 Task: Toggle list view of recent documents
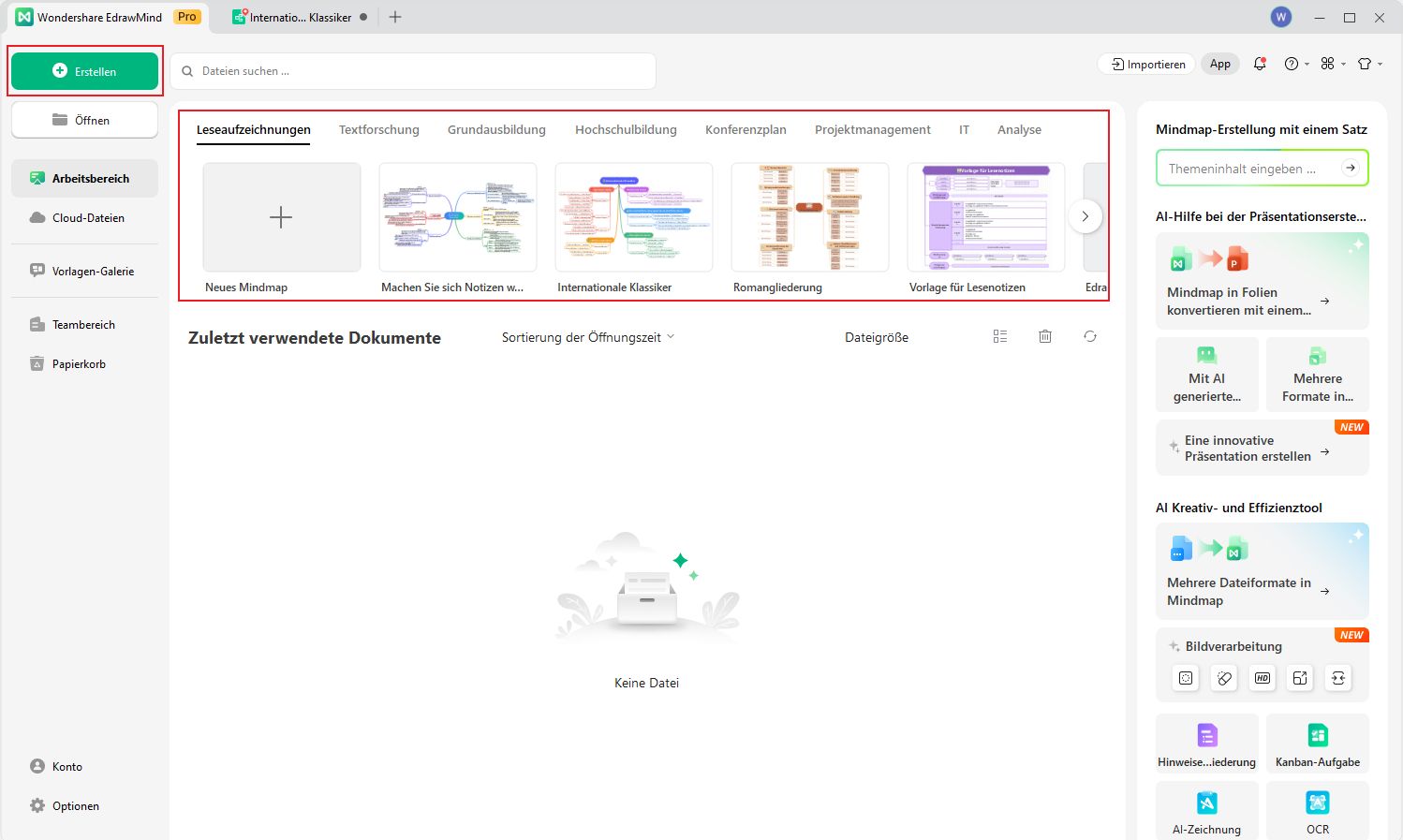1000,336
